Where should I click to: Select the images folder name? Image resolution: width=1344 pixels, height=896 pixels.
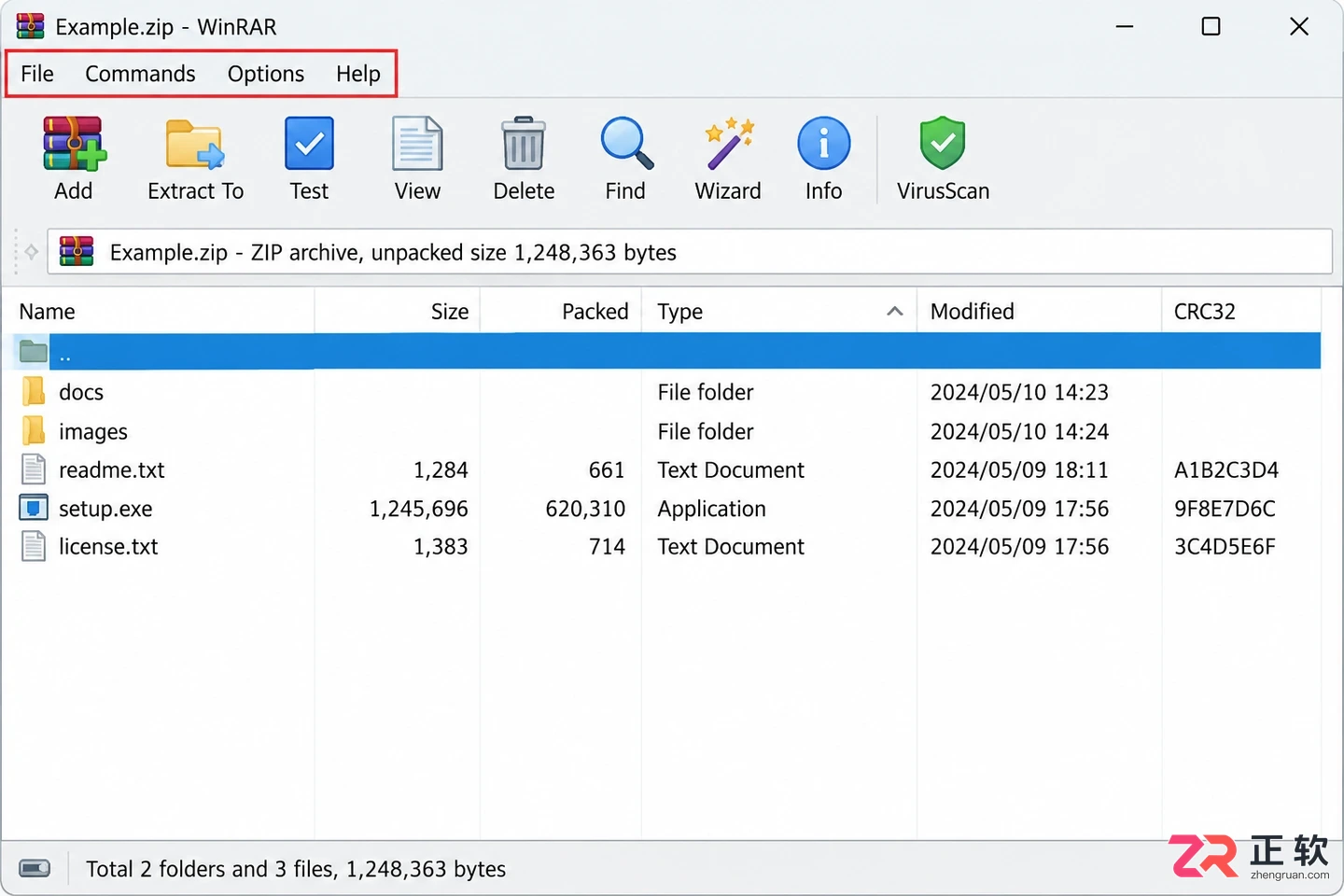(x=93, y=431)
